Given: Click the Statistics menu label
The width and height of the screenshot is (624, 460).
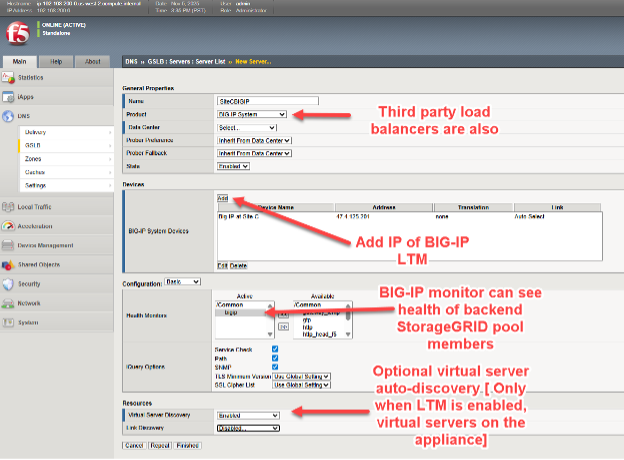Looking at the screenshot, I should [31, 78].
